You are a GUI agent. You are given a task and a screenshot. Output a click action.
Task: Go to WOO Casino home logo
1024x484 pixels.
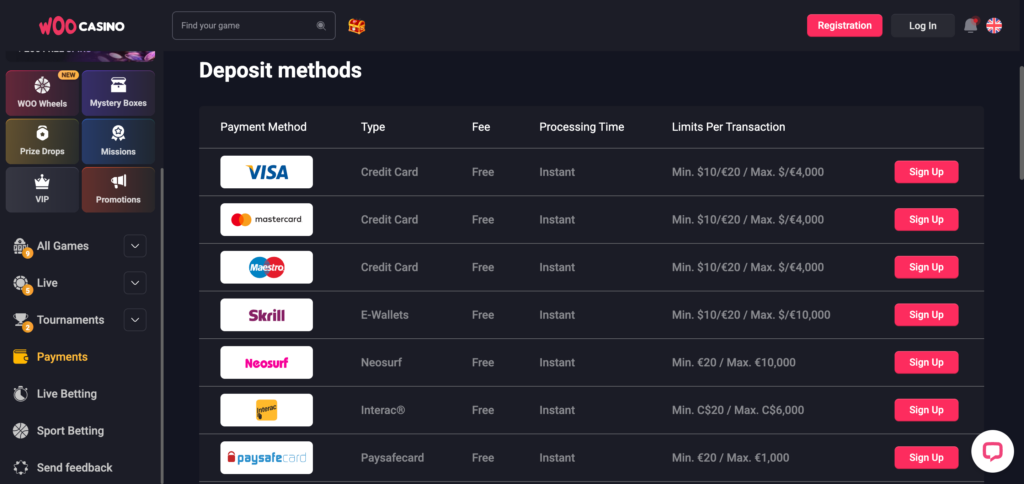(x=82, y=26)
